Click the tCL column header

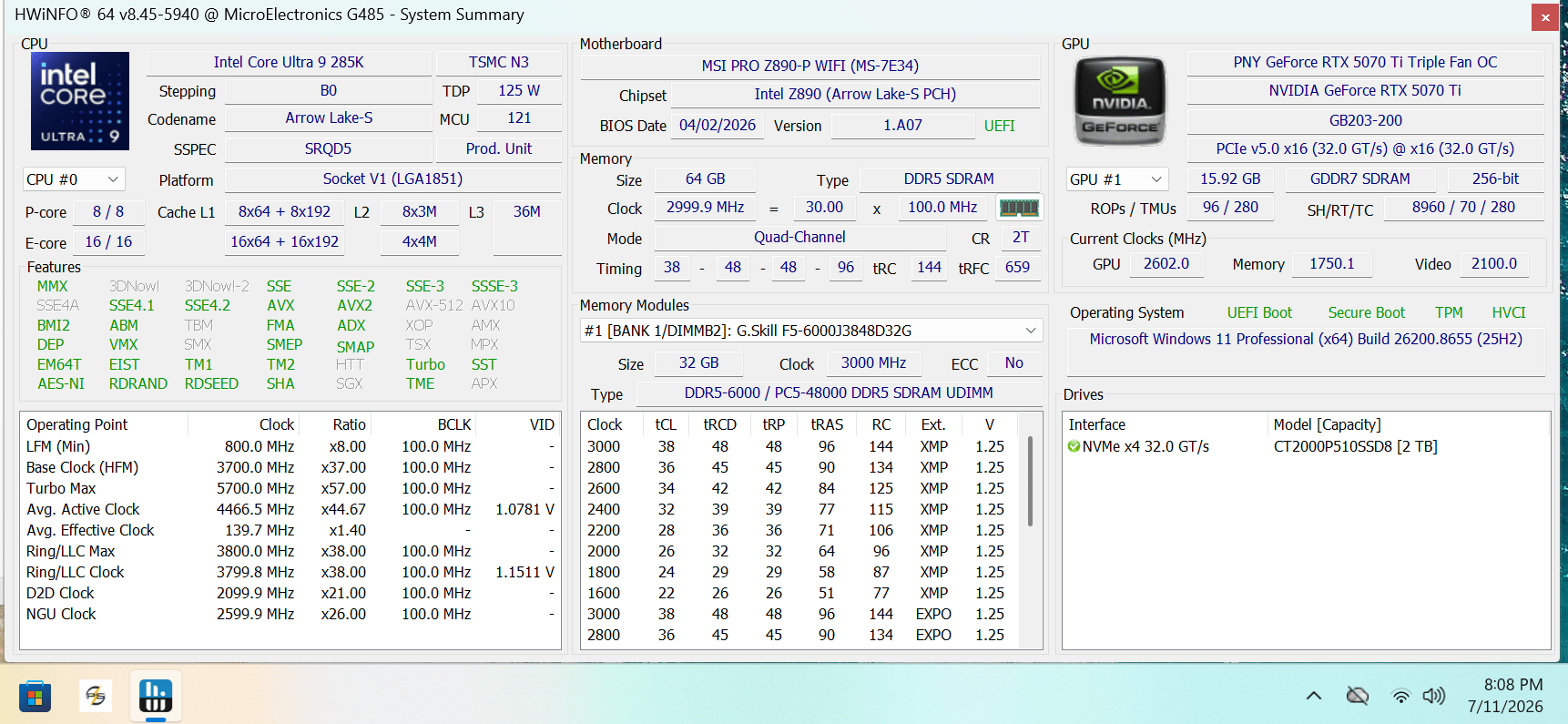(x=666, y=424)
